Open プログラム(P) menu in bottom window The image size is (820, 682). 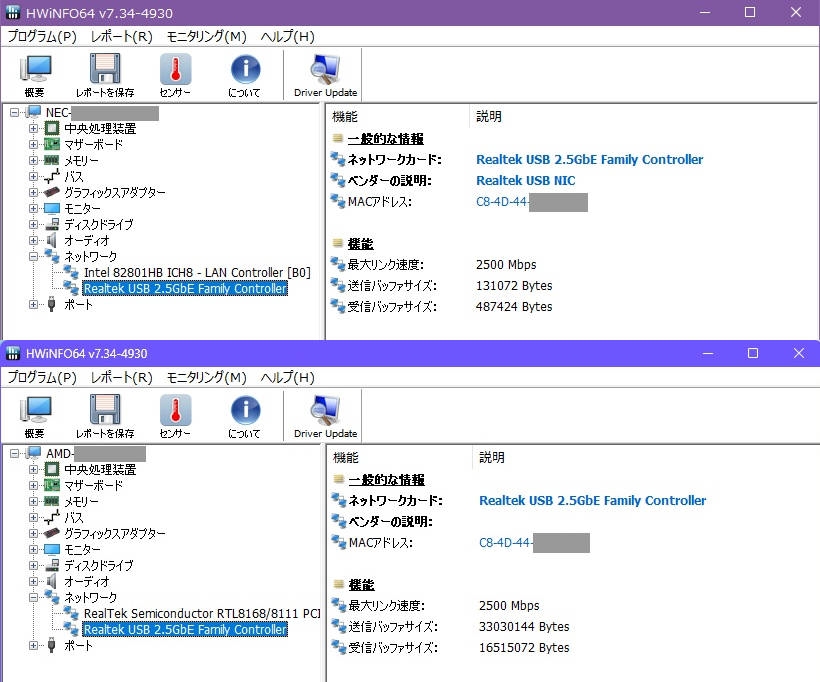42,378
